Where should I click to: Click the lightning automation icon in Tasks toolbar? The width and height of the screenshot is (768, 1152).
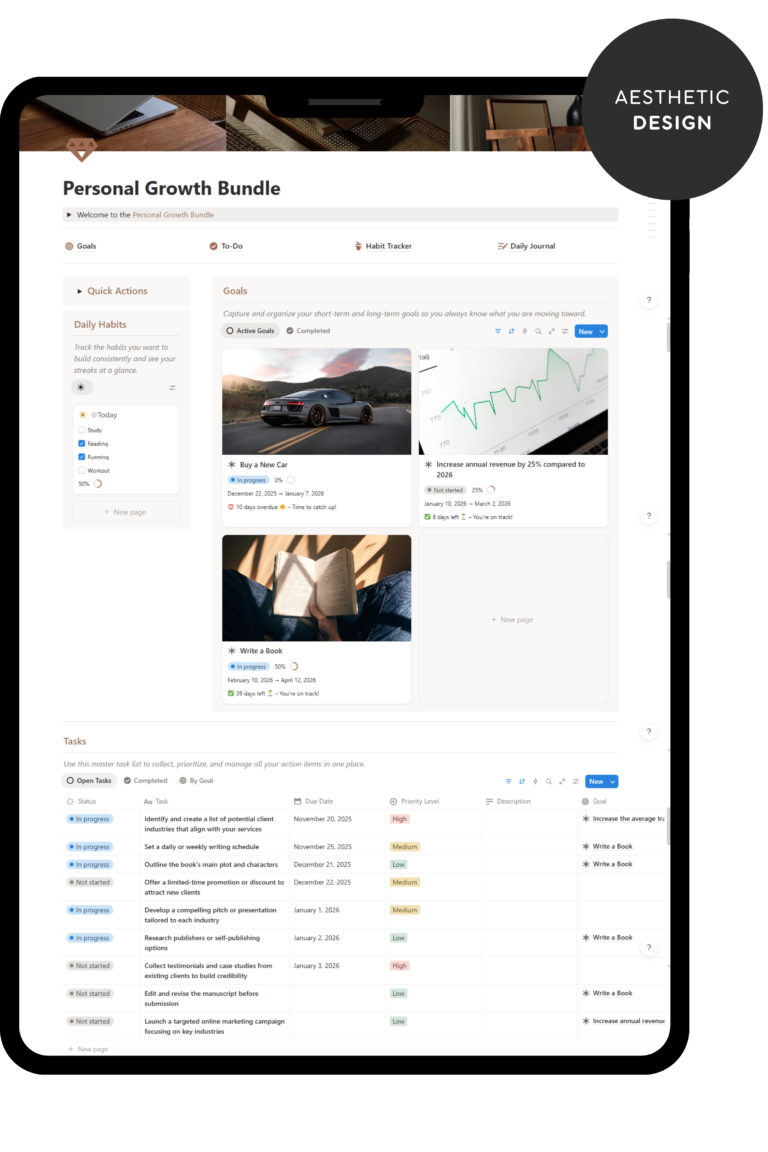point(535,781)
